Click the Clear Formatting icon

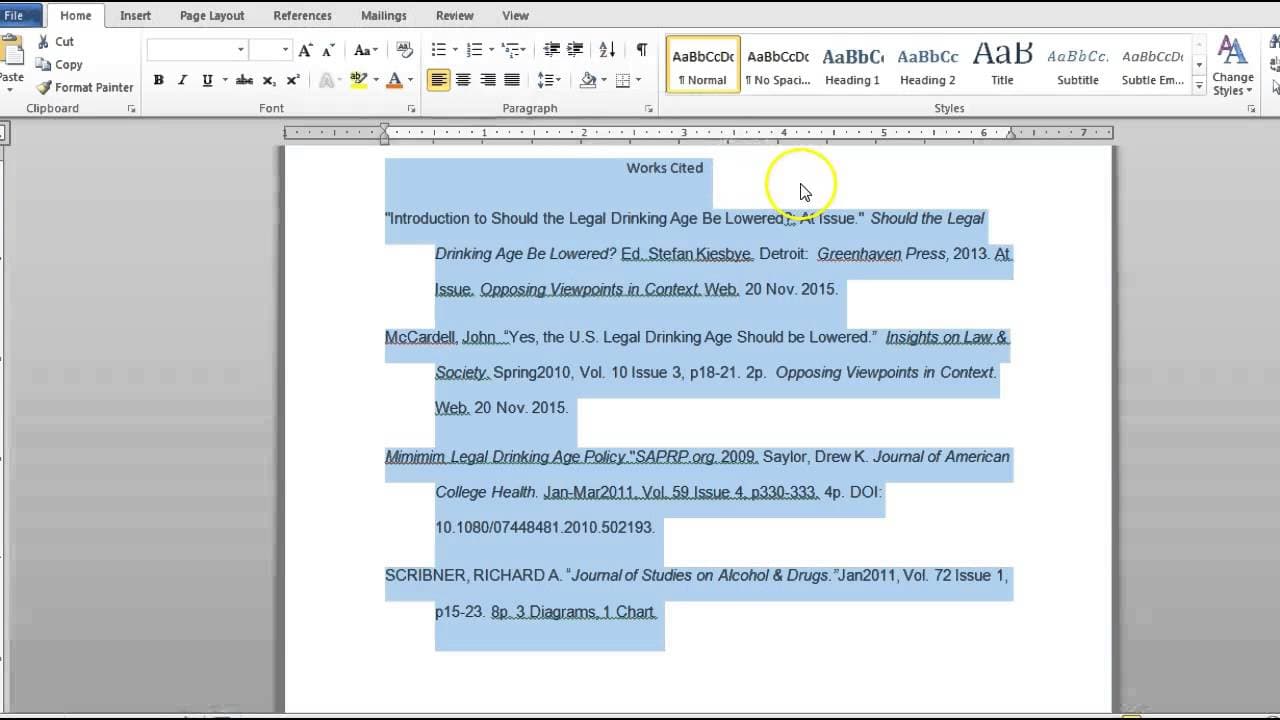(404, 50)
